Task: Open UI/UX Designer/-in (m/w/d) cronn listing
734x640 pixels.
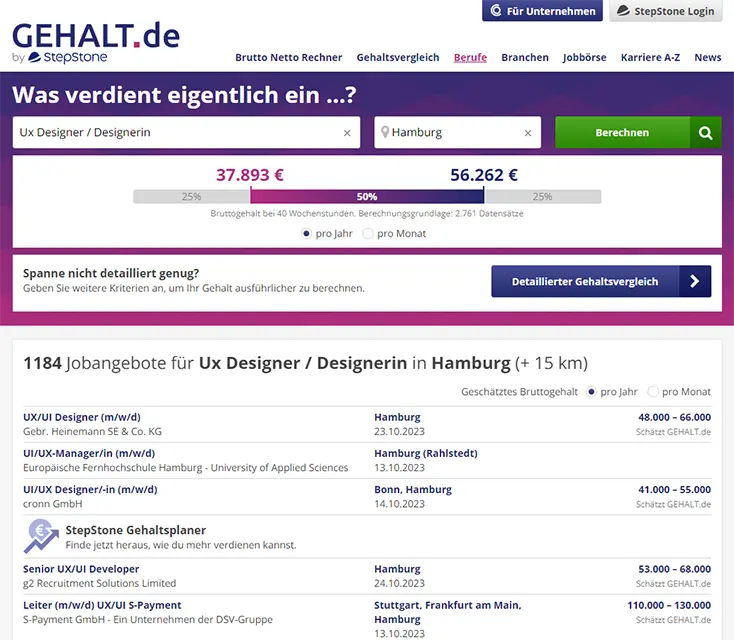Action: click(x=90, y=489)
